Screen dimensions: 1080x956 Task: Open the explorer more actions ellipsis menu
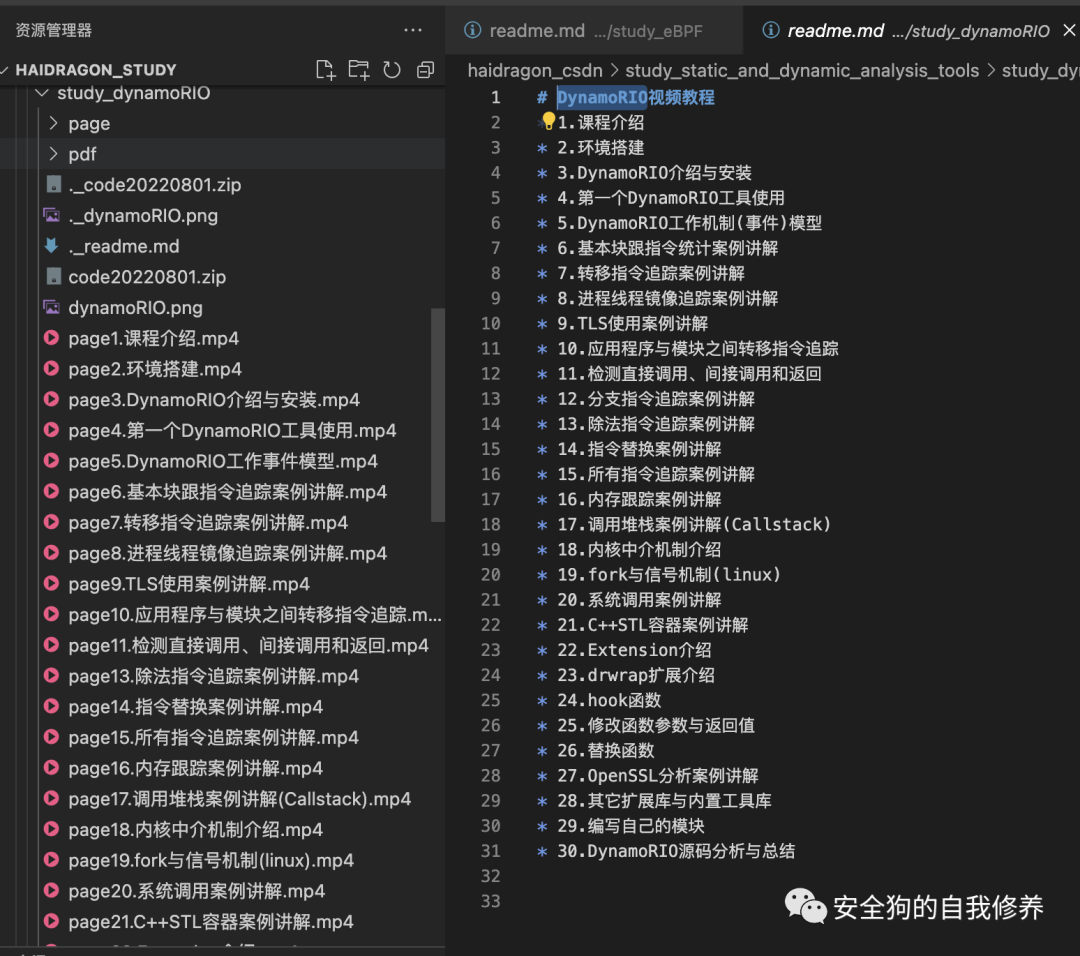413,30
